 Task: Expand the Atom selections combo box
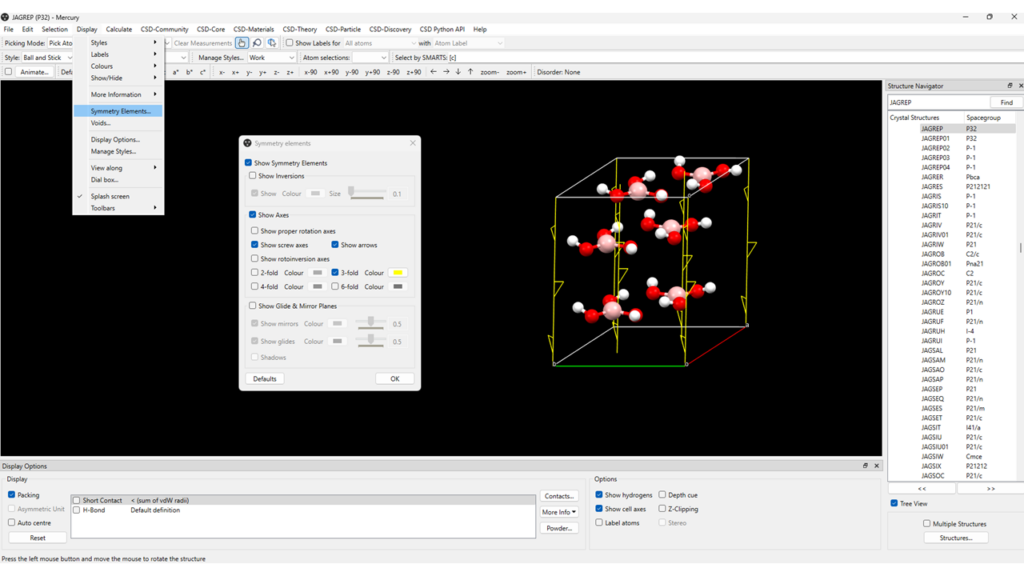(x=369, y=58)
